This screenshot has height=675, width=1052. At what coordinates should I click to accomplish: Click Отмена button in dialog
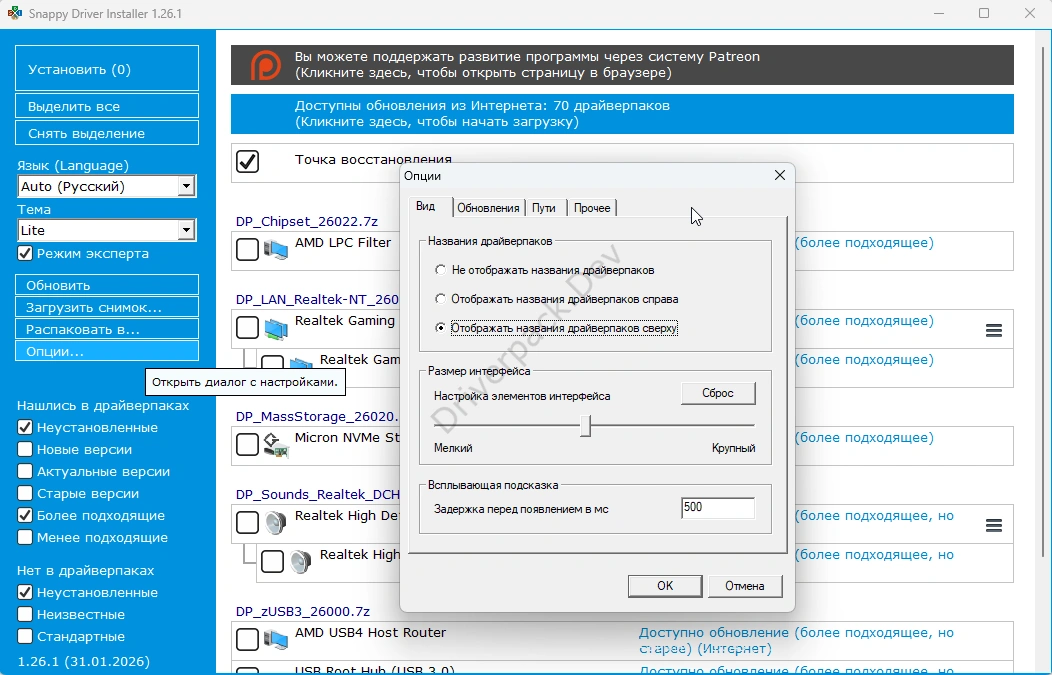745,586
